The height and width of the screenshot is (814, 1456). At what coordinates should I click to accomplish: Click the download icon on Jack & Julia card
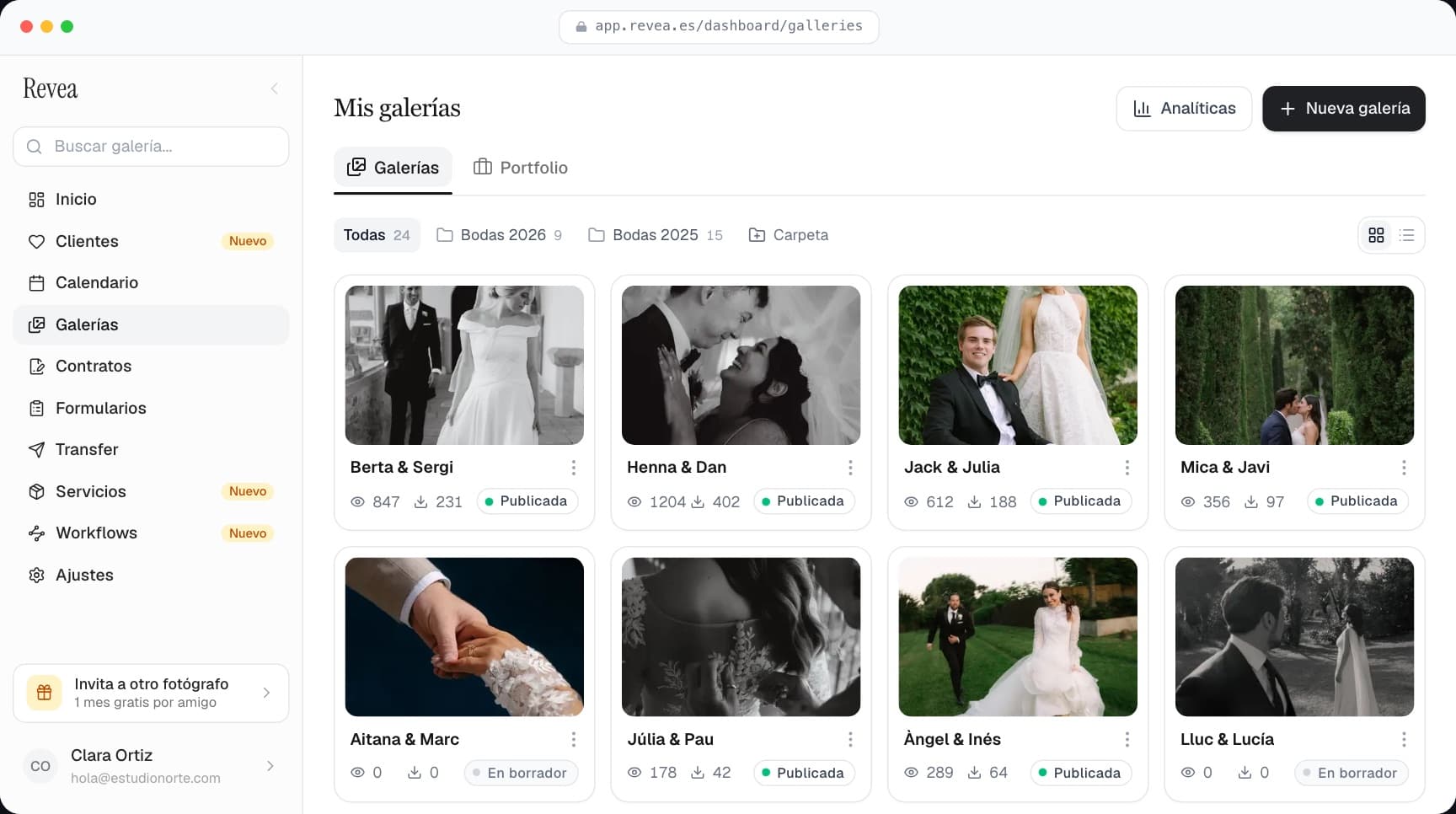[x=974, y=501]
